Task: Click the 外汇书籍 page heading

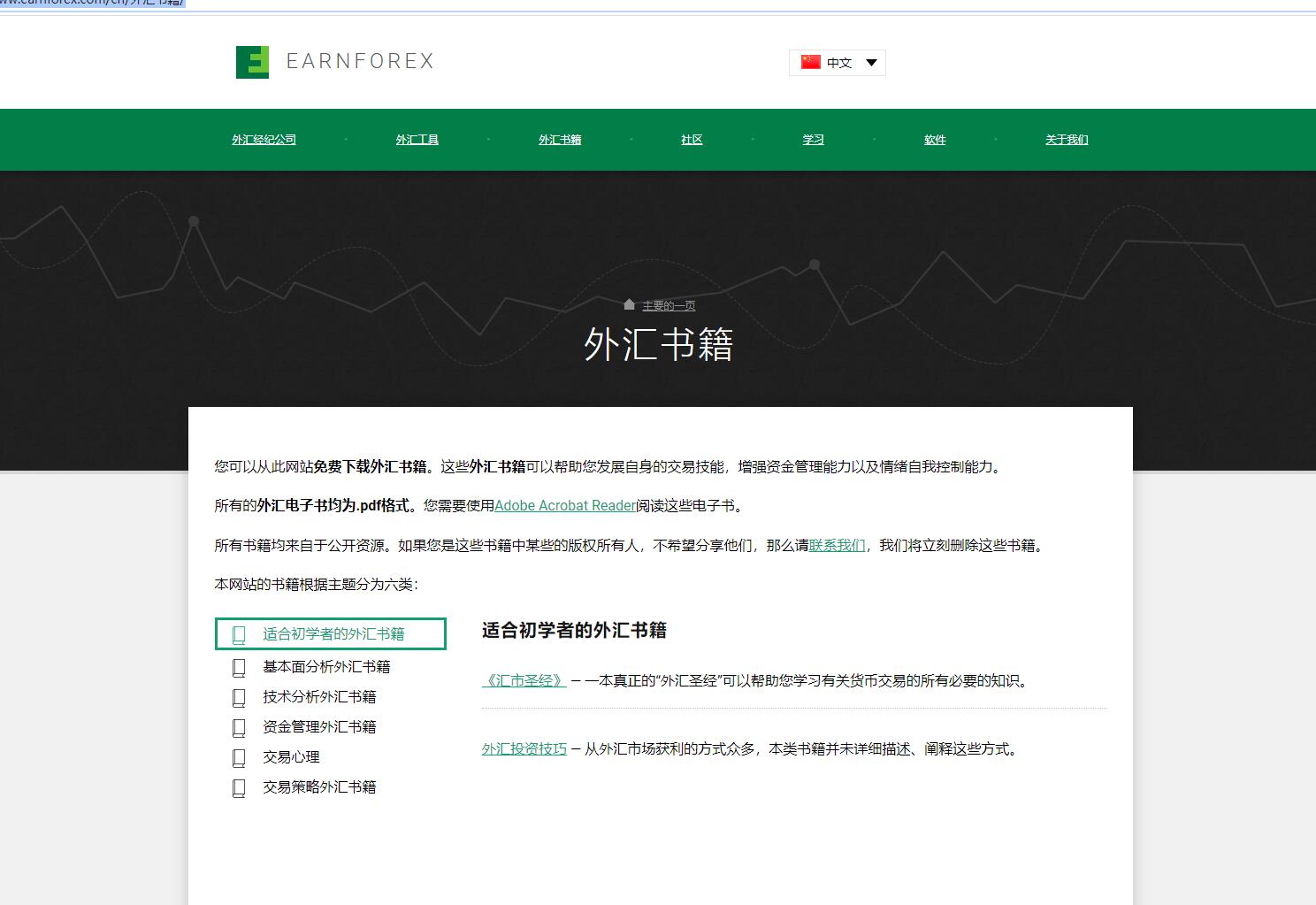Action: point(659,344)
